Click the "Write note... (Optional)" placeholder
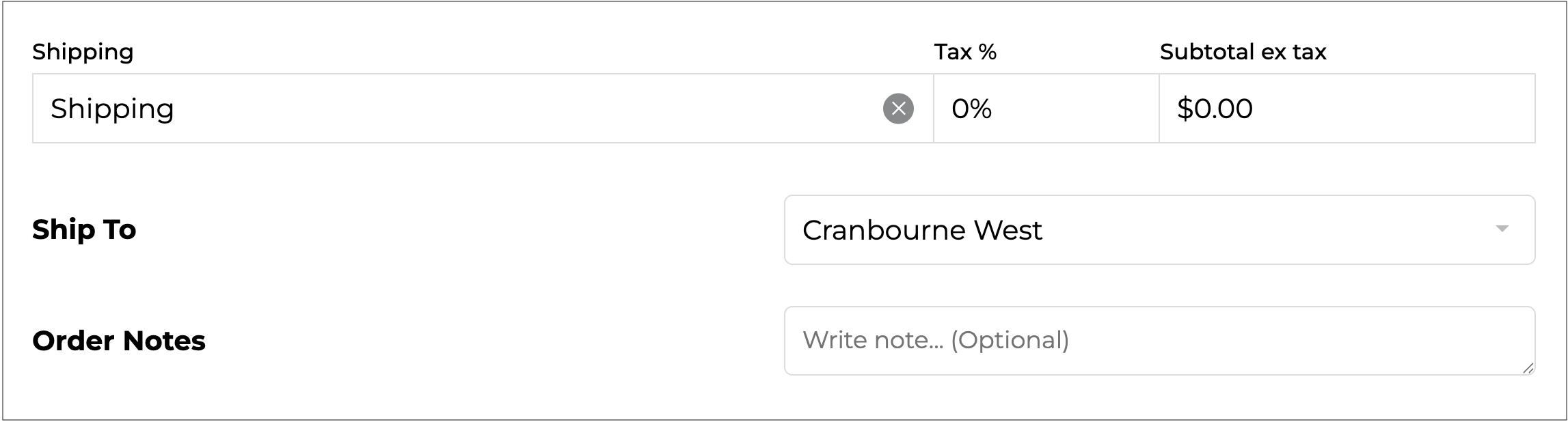Screen dimensions: 1568x422 coord(935,340)
